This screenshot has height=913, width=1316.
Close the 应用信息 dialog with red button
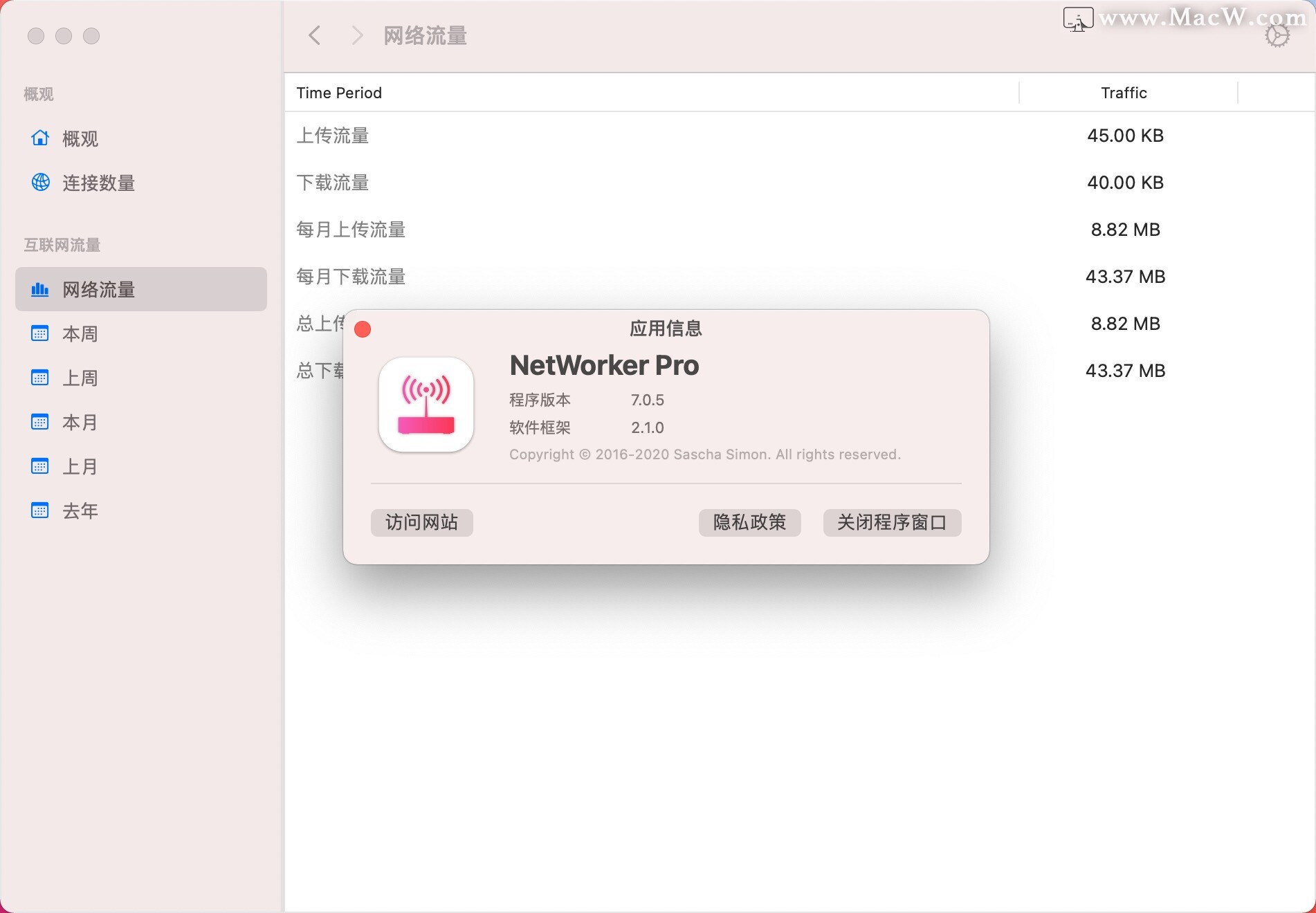362,329
